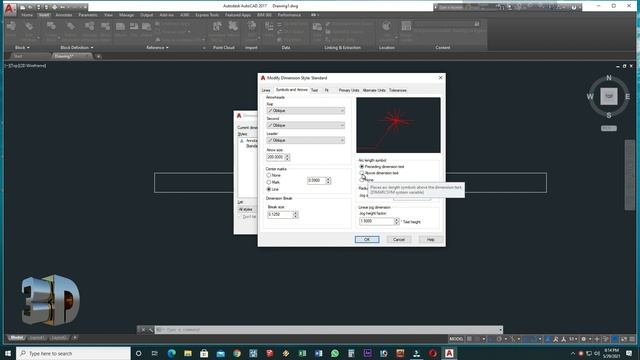Click the Clip reference ribbon icon
This screenshot has height=360, width=640.
[134, 27]
